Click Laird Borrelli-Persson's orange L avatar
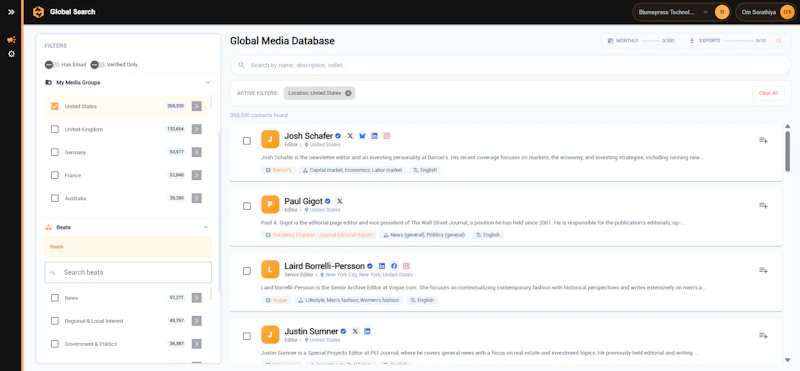The height and width of the screenshot is (371, 800). pyautogui.click(x=270, y=269)
